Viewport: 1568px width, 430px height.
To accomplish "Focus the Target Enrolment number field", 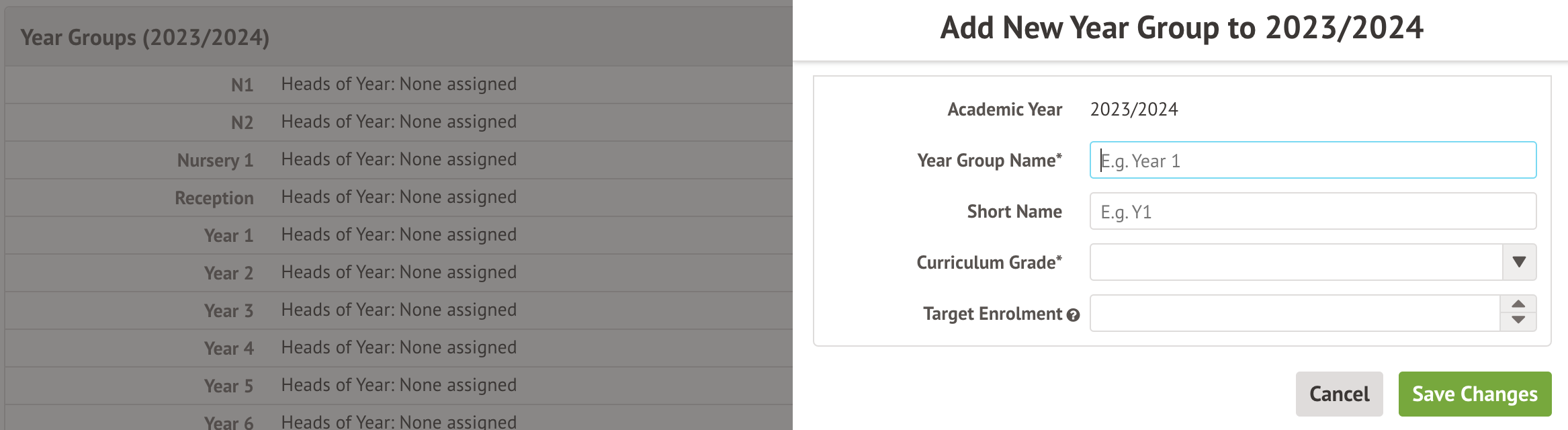I will 1294,313.
